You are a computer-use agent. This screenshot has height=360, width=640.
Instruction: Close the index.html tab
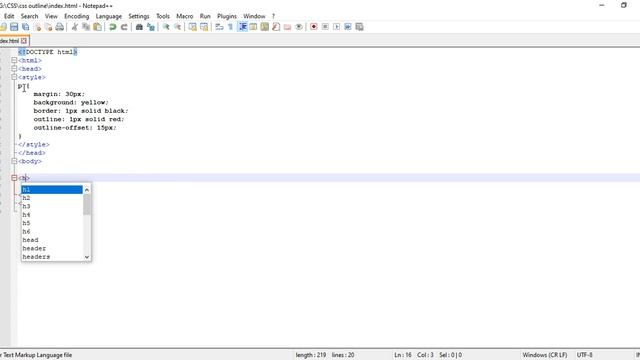pos(24,41)
